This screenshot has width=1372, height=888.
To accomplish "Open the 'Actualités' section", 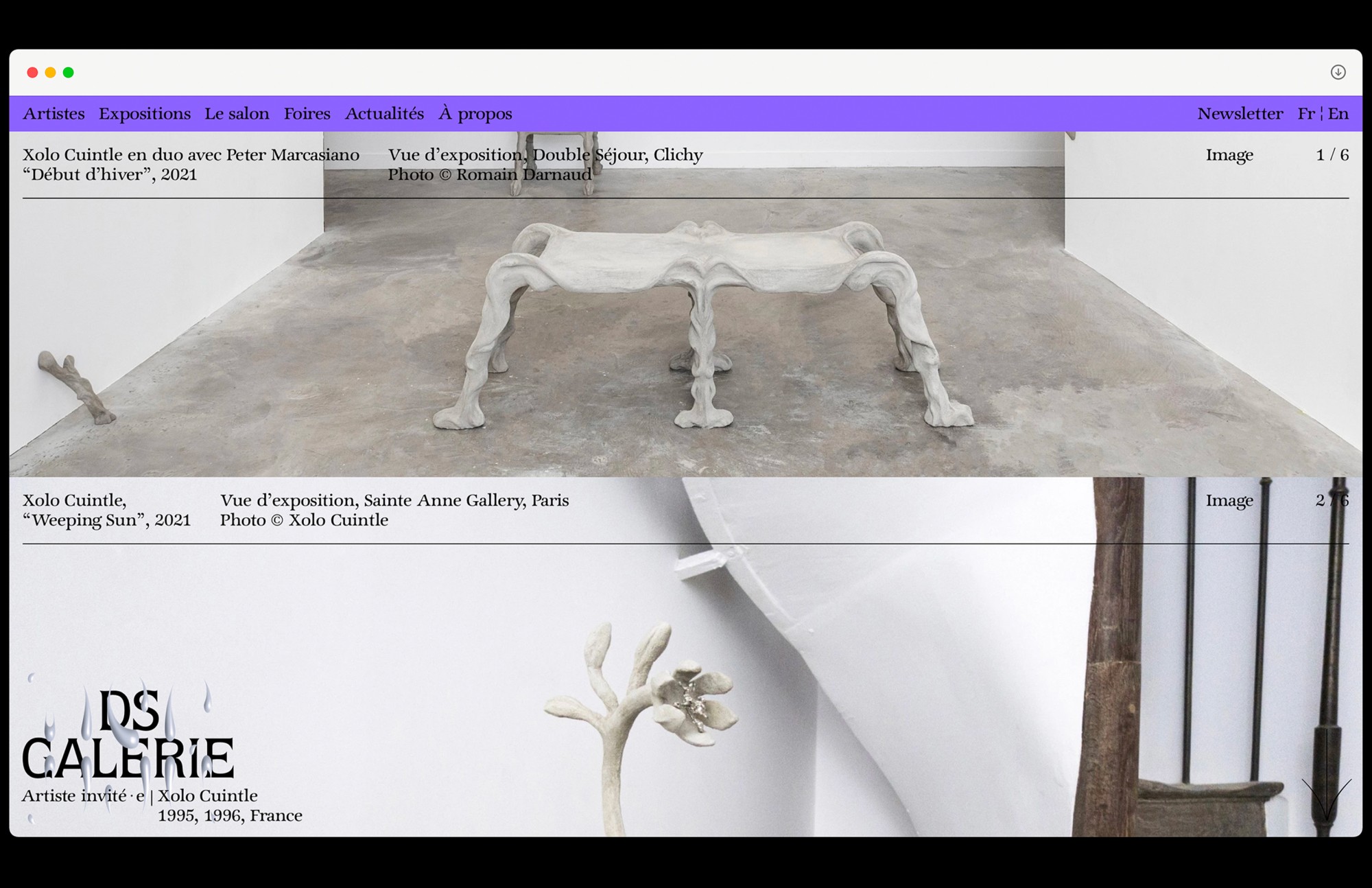I will (x=385, y=114).
